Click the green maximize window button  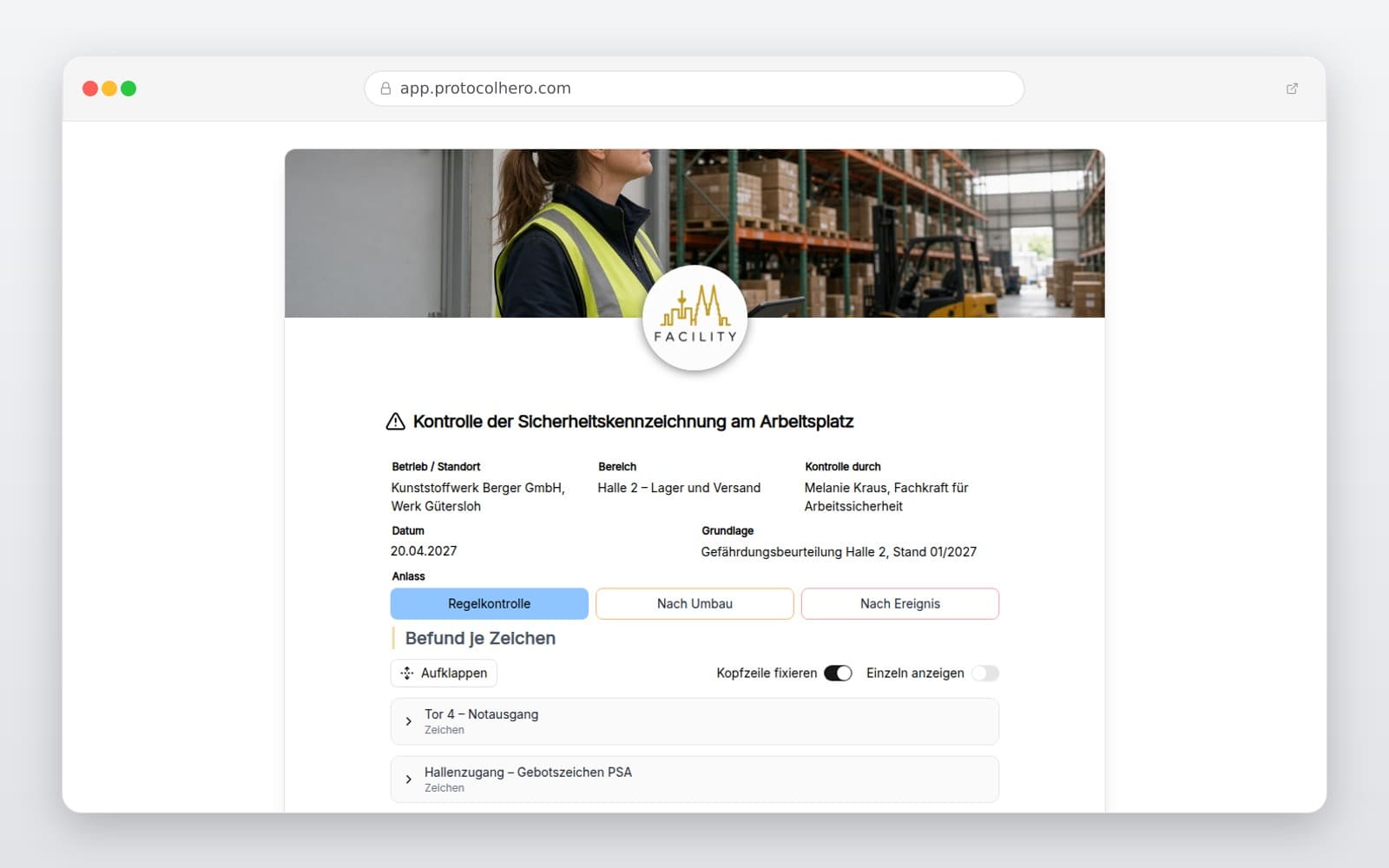tap(128, 89)
